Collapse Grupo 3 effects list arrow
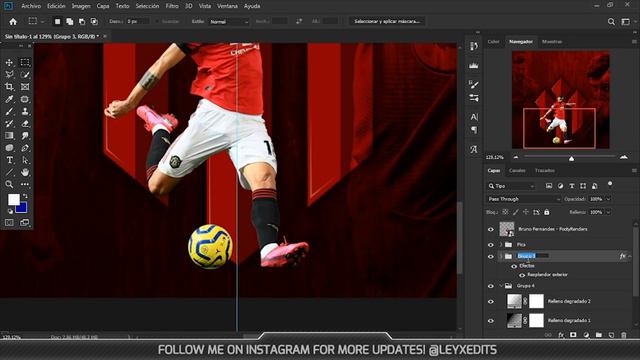Image resolution: width=640 pixels, height=360 pixels. (x=630, y=256)
